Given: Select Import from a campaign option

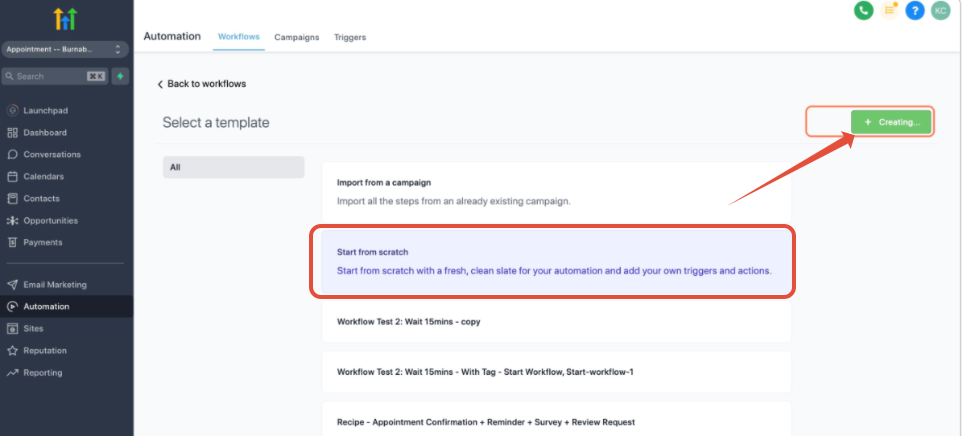Looking at the screenshot, I should coord(555,191).
